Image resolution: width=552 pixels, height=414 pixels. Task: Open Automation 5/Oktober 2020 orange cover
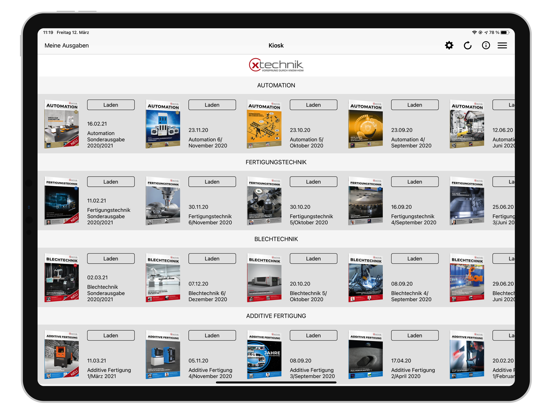point(264,124)
